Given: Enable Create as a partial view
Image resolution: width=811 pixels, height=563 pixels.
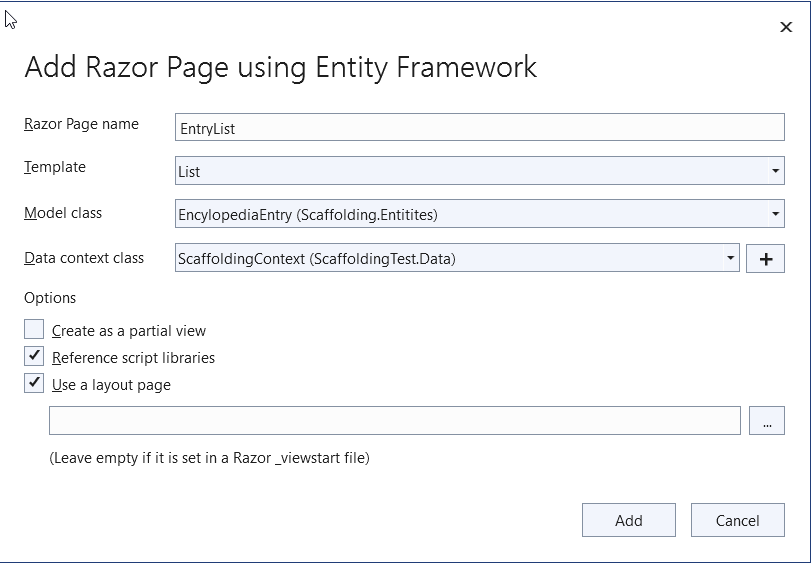Looking at the screenshot, I should click(34, 329).
